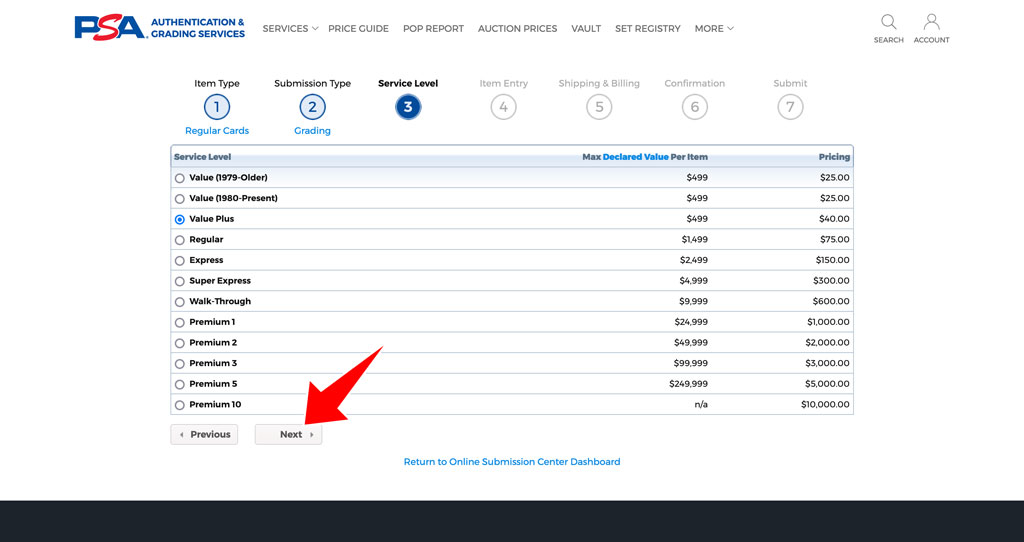Open the Price Guide menu item
Screen dimensions: 1024x542
point(358,29)
